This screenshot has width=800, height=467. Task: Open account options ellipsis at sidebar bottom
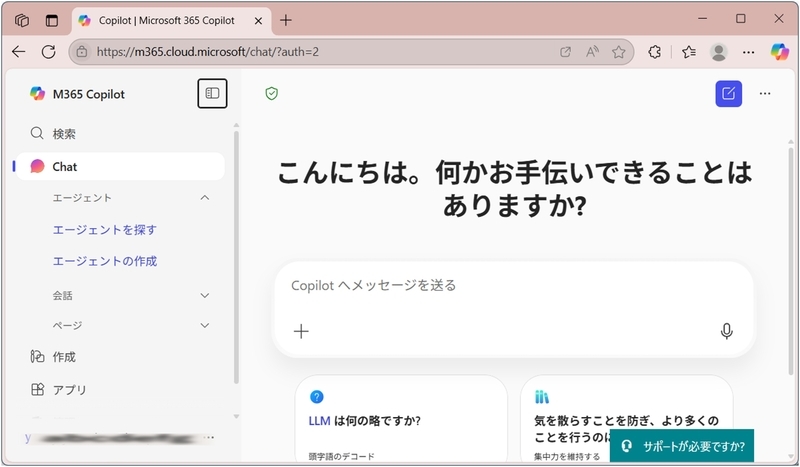pos(208,437)
